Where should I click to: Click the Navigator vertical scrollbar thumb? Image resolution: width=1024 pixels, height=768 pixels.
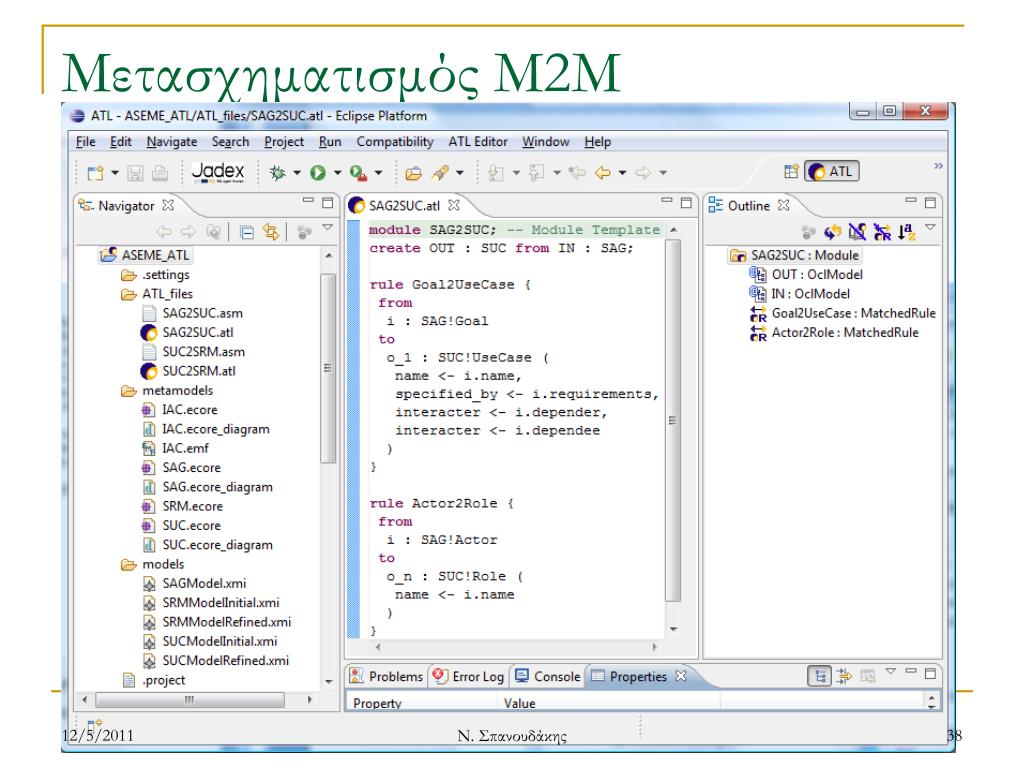(x=328, y=368)
